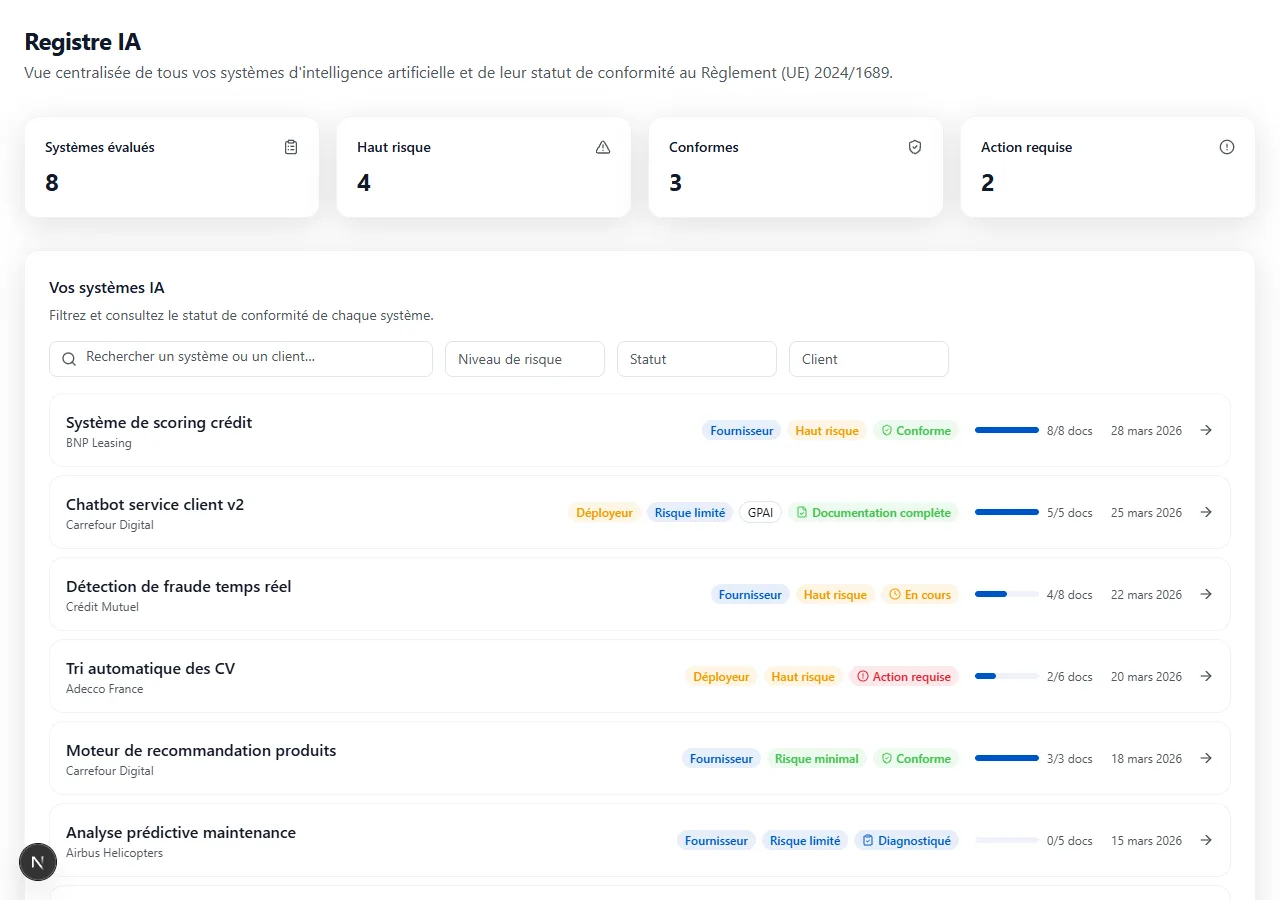Click the Next.js dev tools logo button

38,862
